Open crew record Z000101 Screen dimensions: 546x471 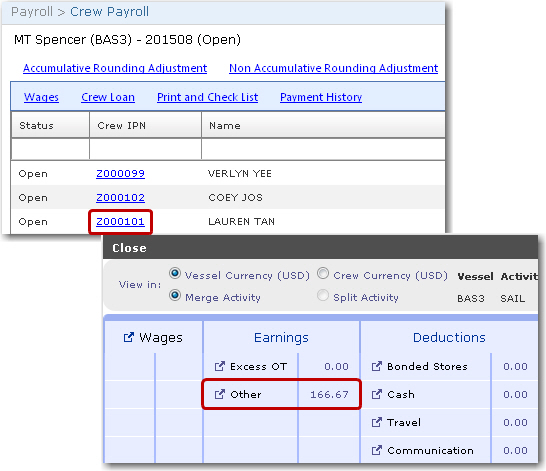[x=120, y=222]
